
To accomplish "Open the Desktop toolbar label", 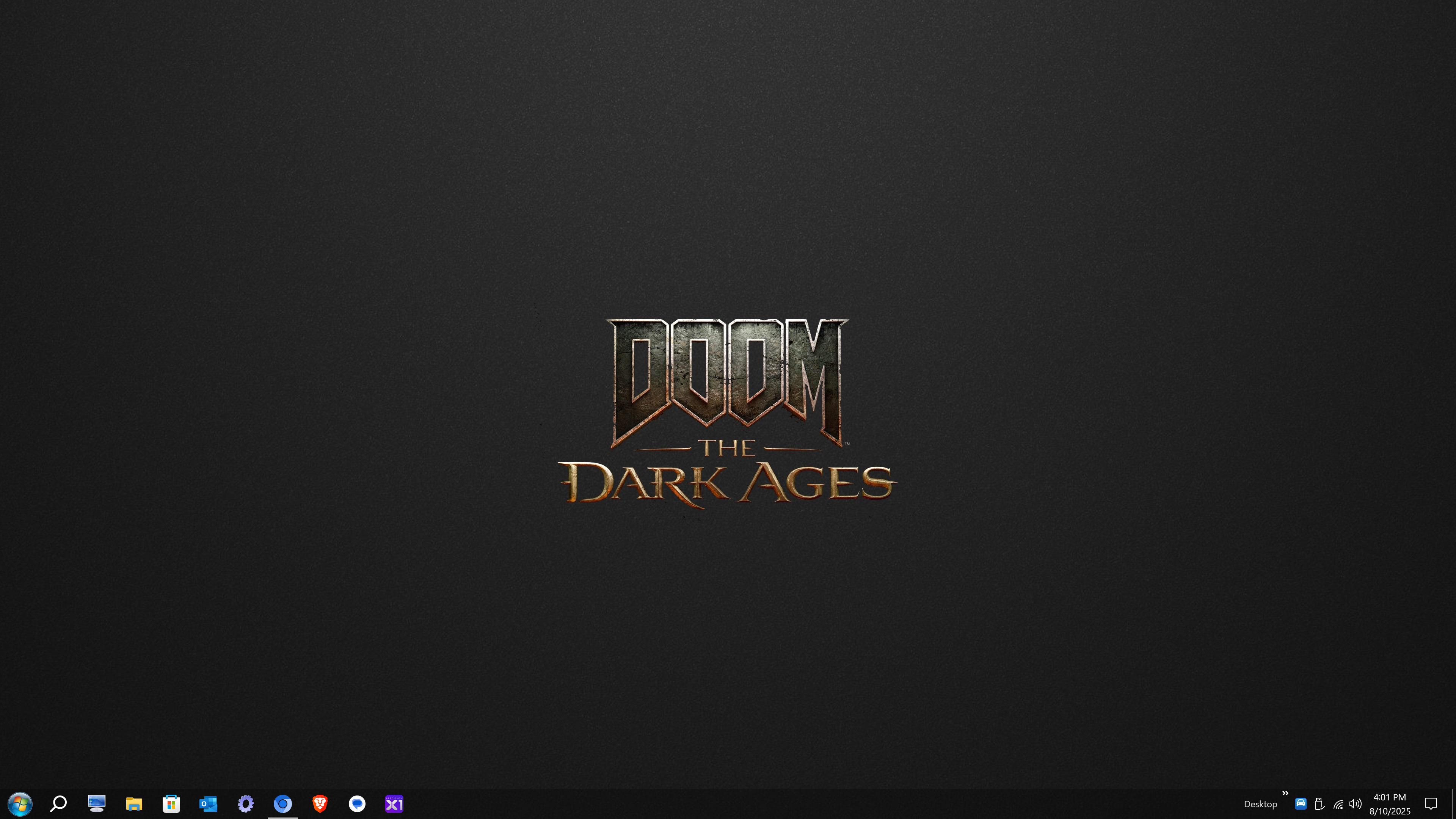I will coord(1260,804).
